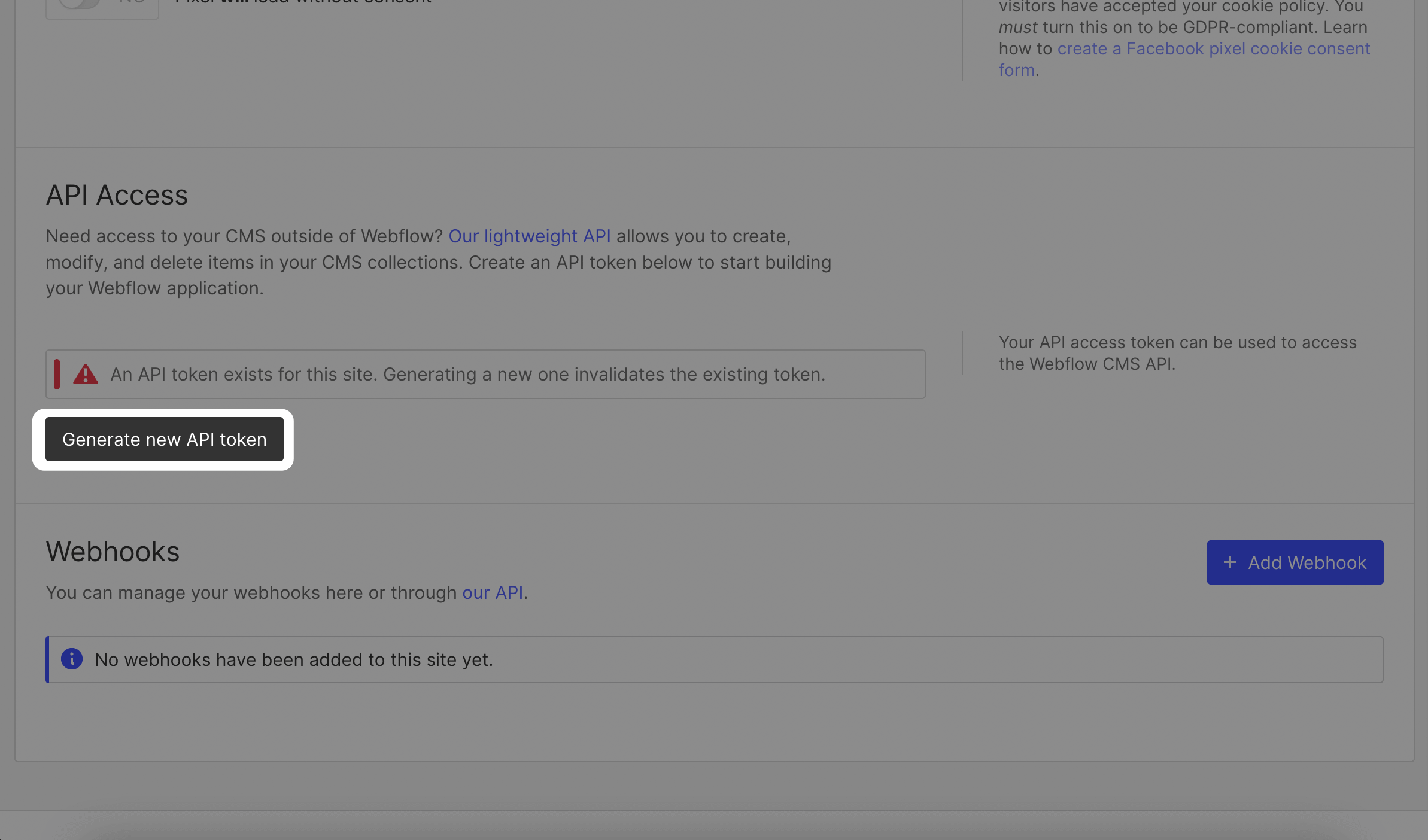
Task: Click 'You can manage your webhooks' text
Action: [x=251, y=593]
